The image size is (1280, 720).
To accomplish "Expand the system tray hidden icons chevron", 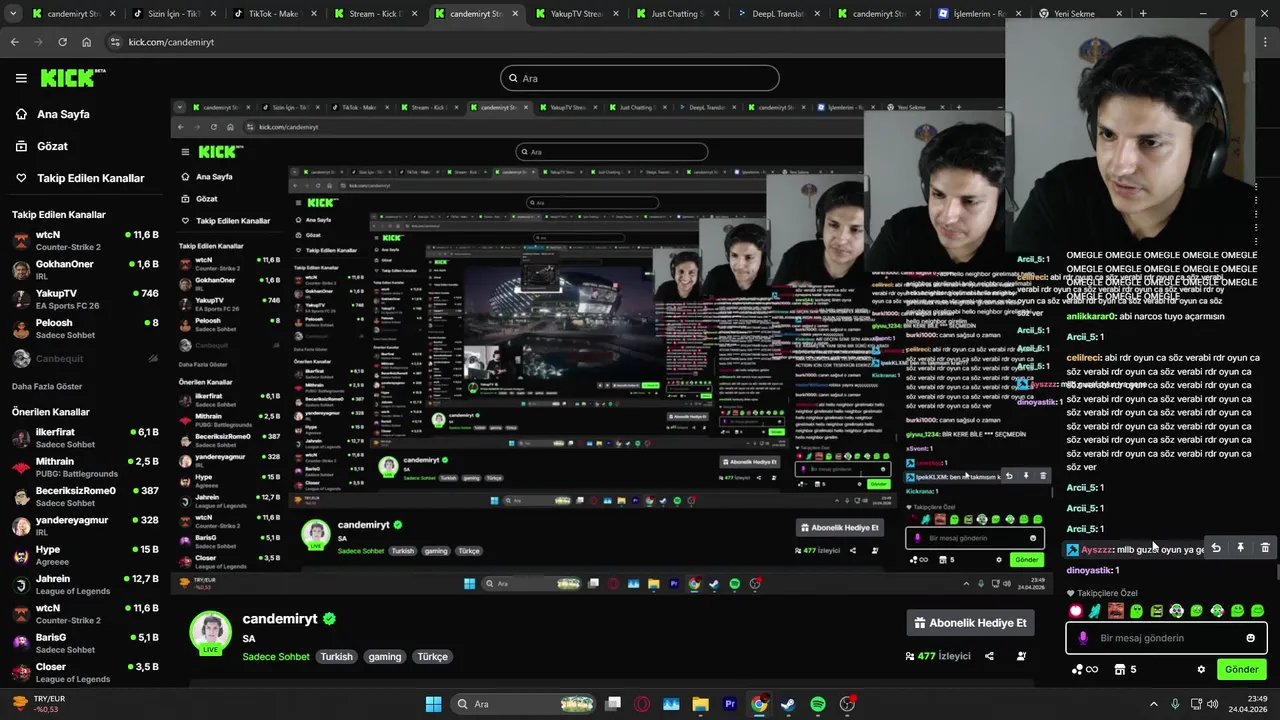I will point(1153,704).
